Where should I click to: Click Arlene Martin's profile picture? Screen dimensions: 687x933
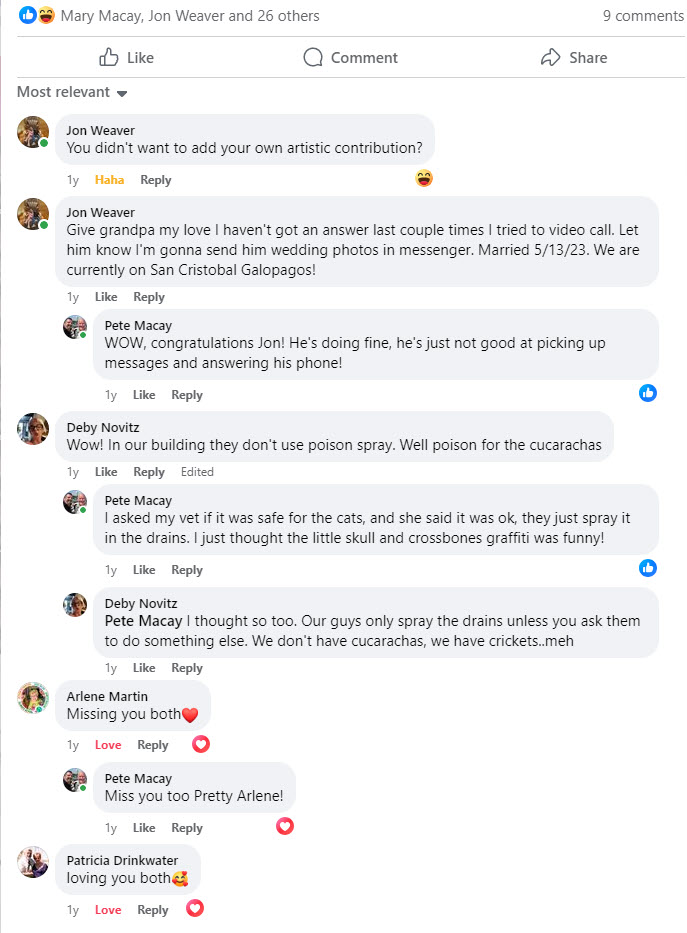pyautogui.click(x=33, y=698)
